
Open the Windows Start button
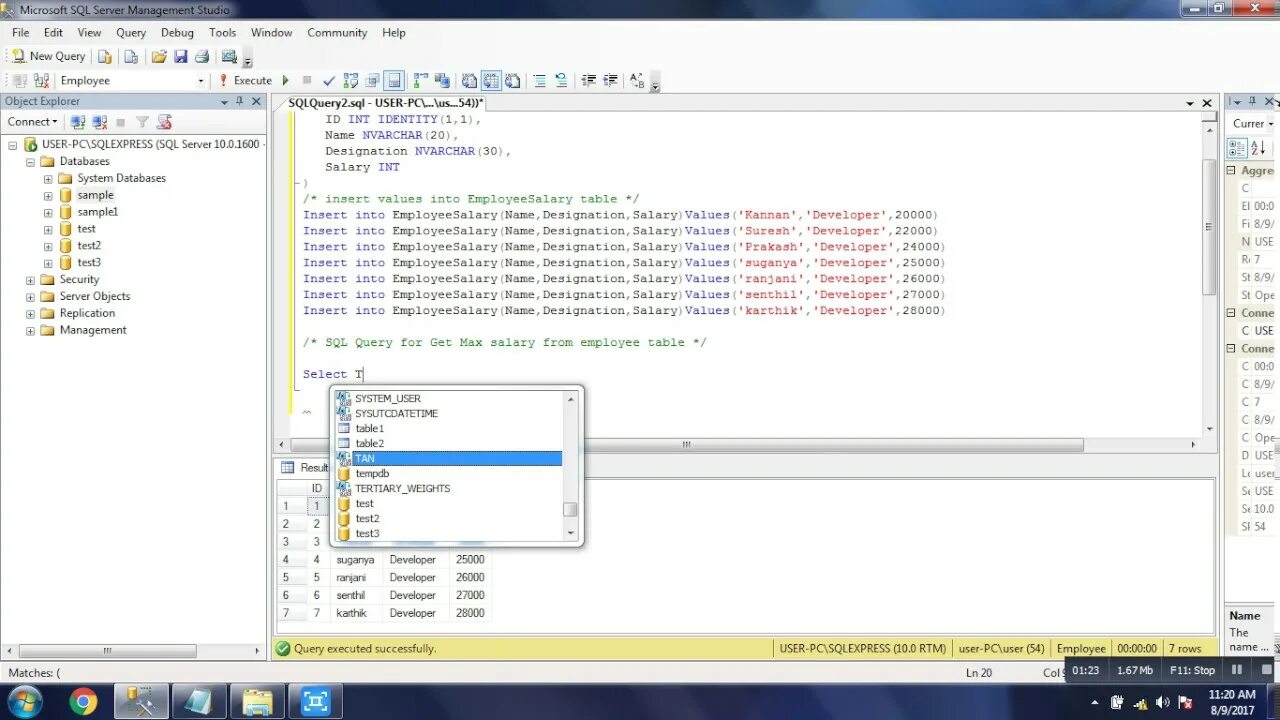24,702
